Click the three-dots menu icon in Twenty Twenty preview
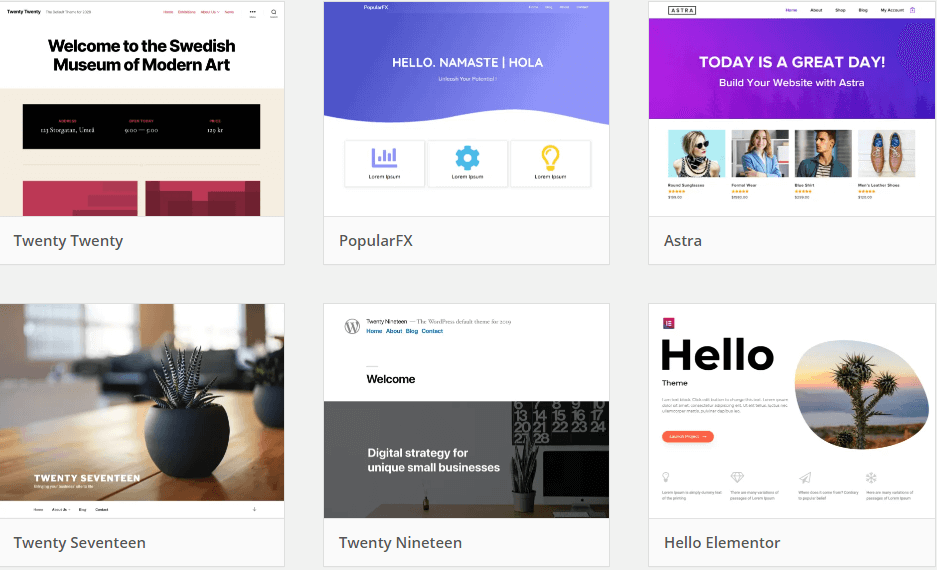Image resolution: width=937 pixels, height=570 pixels. coord(253,12)
